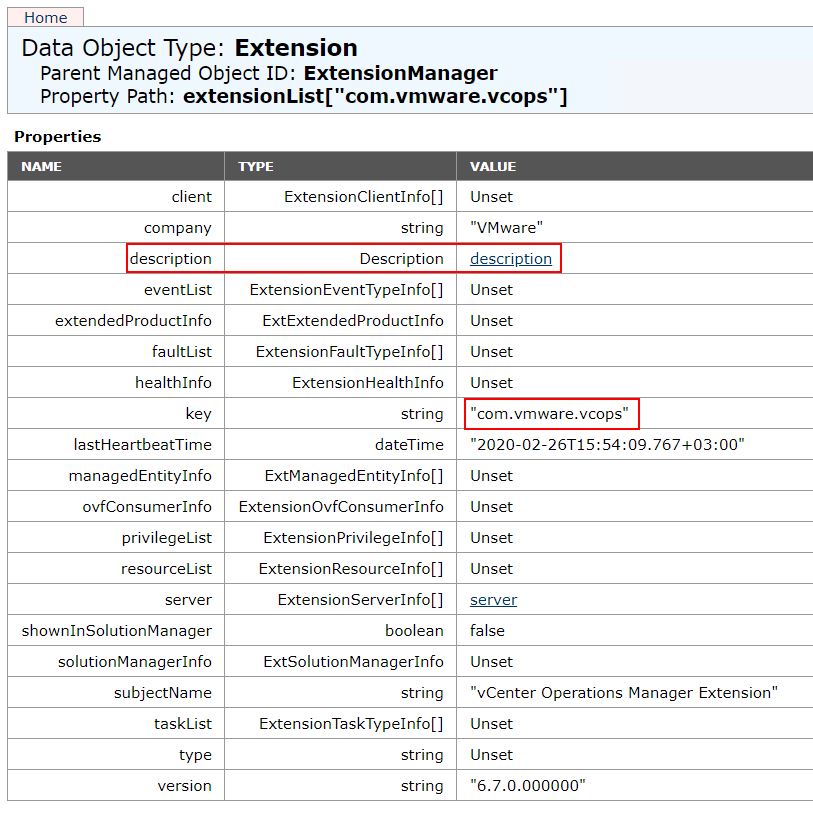This screenshot has width=813, height=814.
Task: Click the TYPE column header
Action: [x=256, y=166]
